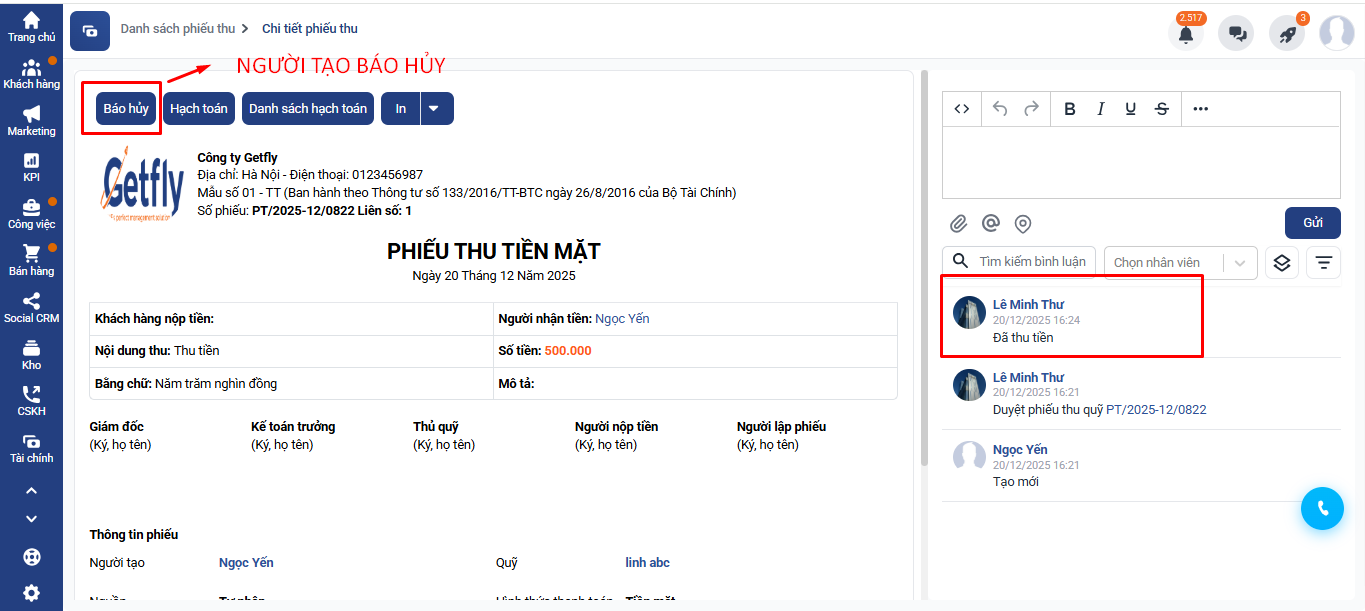
Task: Expand the In print dropdown arrow
Action: click(436, 109)
